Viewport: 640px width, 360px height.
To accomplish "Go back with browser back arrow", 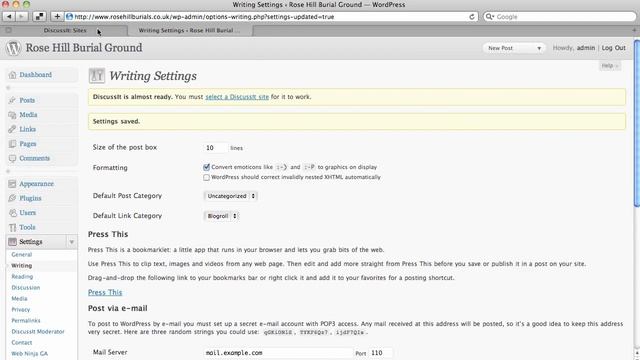I will (x=9, y=16).
